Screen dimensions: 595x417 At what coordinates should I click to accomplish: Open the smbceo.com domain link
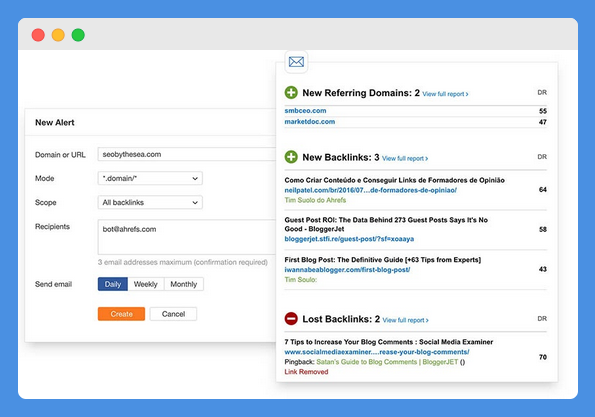click(x=305, y=111)
